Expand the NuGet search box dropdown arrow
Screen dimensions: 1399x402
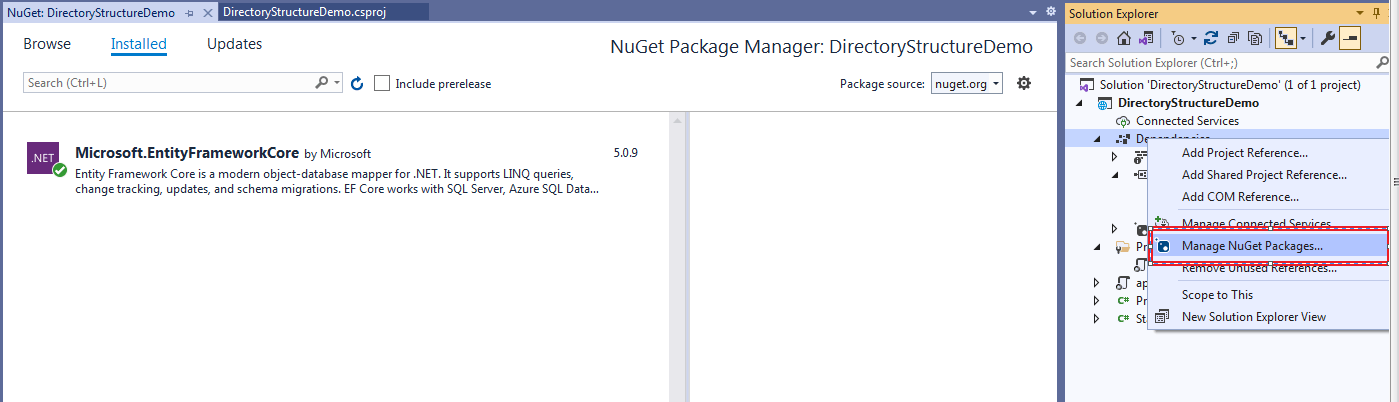[x=338, y=83]
